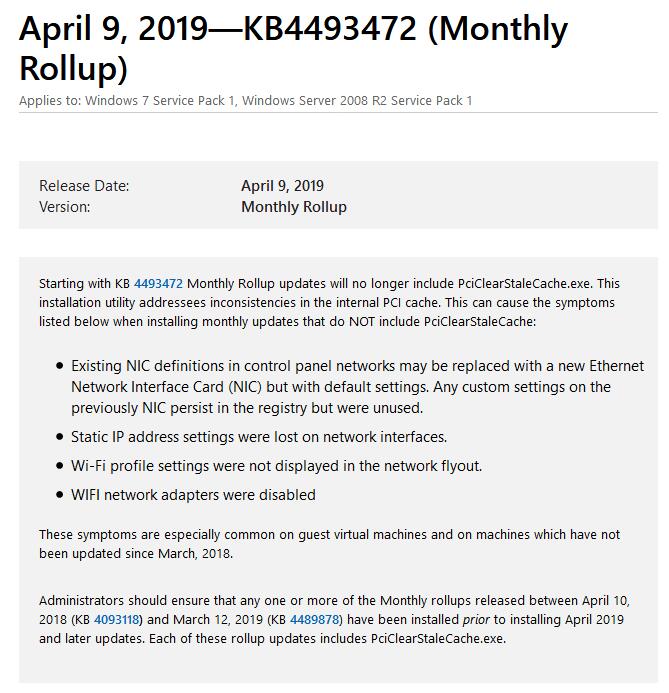Follow the KB 4489878 link
The height and width of the screenshot is (693, 669).
coord(315,620)
